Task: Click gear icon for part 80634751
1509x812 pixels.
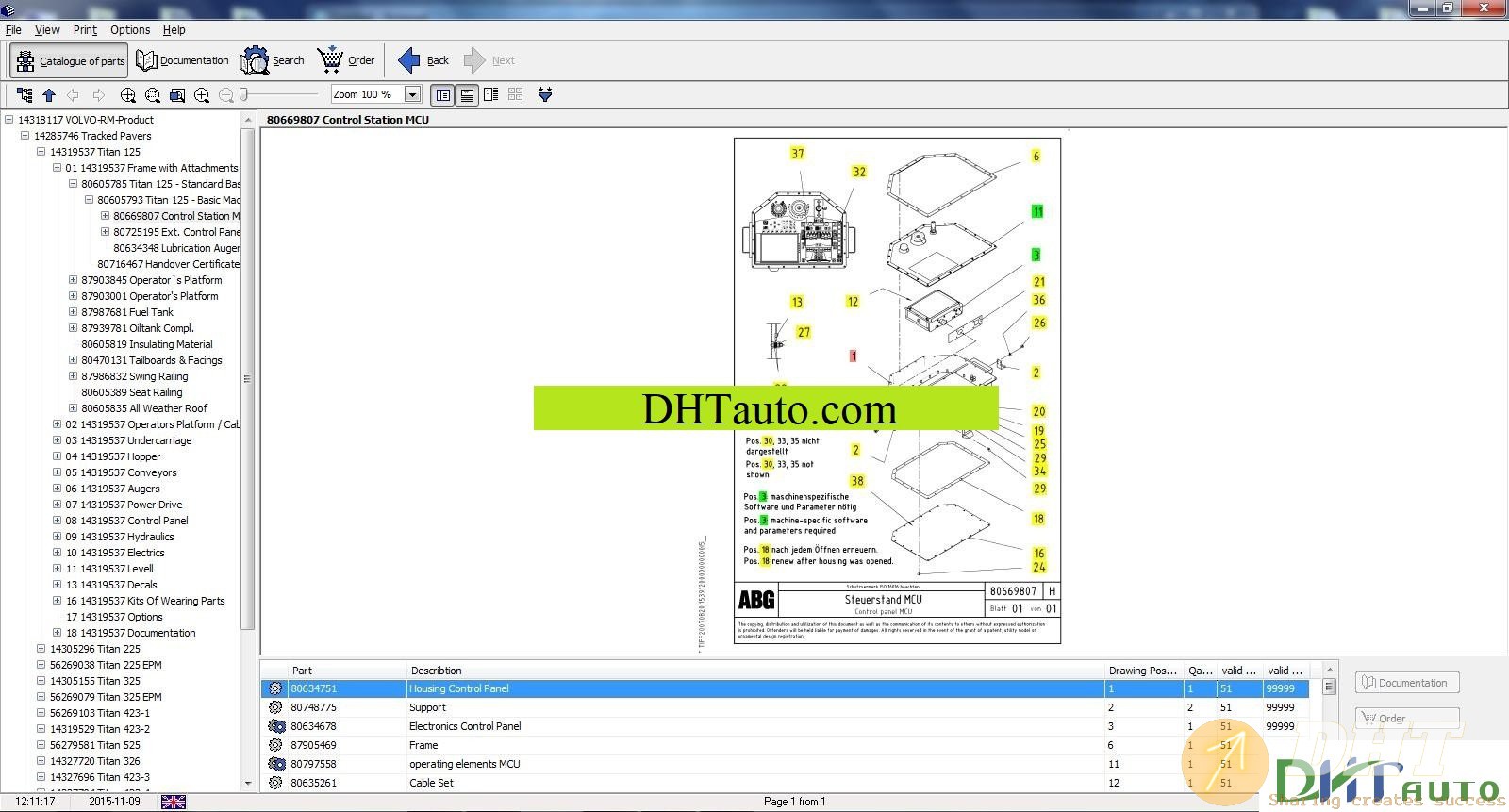Action: coord(275,688)
